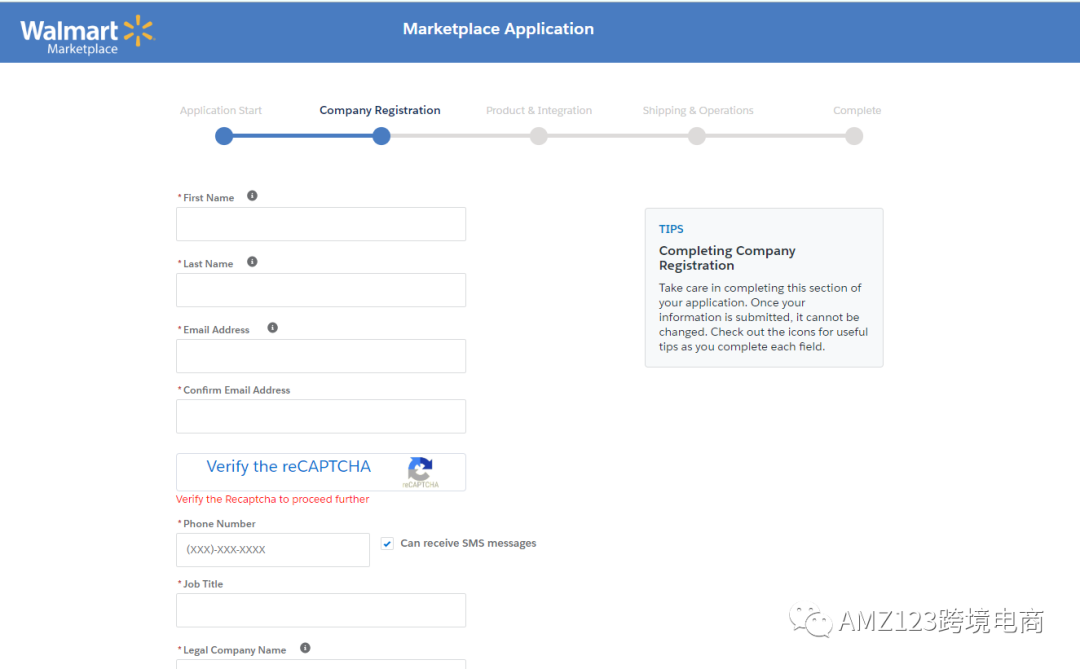Click into the Email Address field

(320, 356)
